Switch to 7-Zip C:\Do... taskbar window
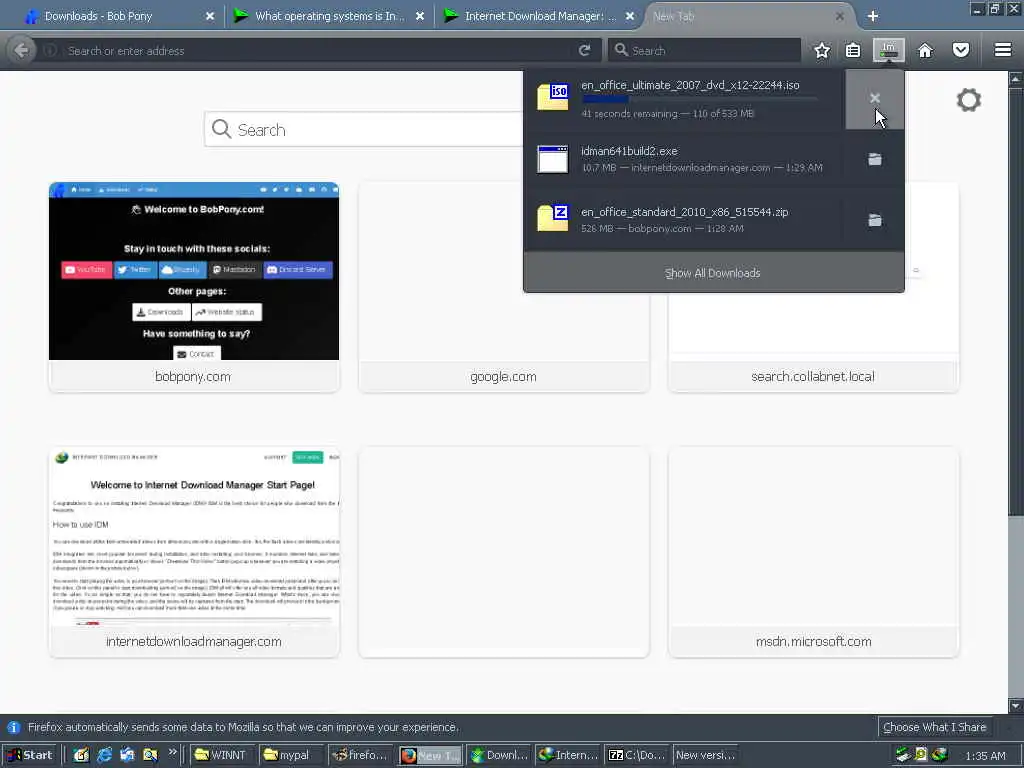 point(637,755)
